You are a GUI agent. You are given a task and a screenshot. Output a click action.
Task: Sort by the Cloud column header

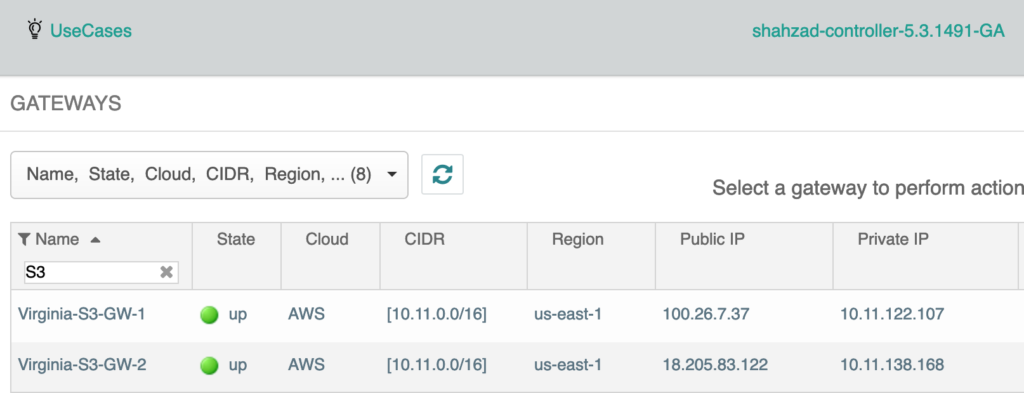(327, 240)
